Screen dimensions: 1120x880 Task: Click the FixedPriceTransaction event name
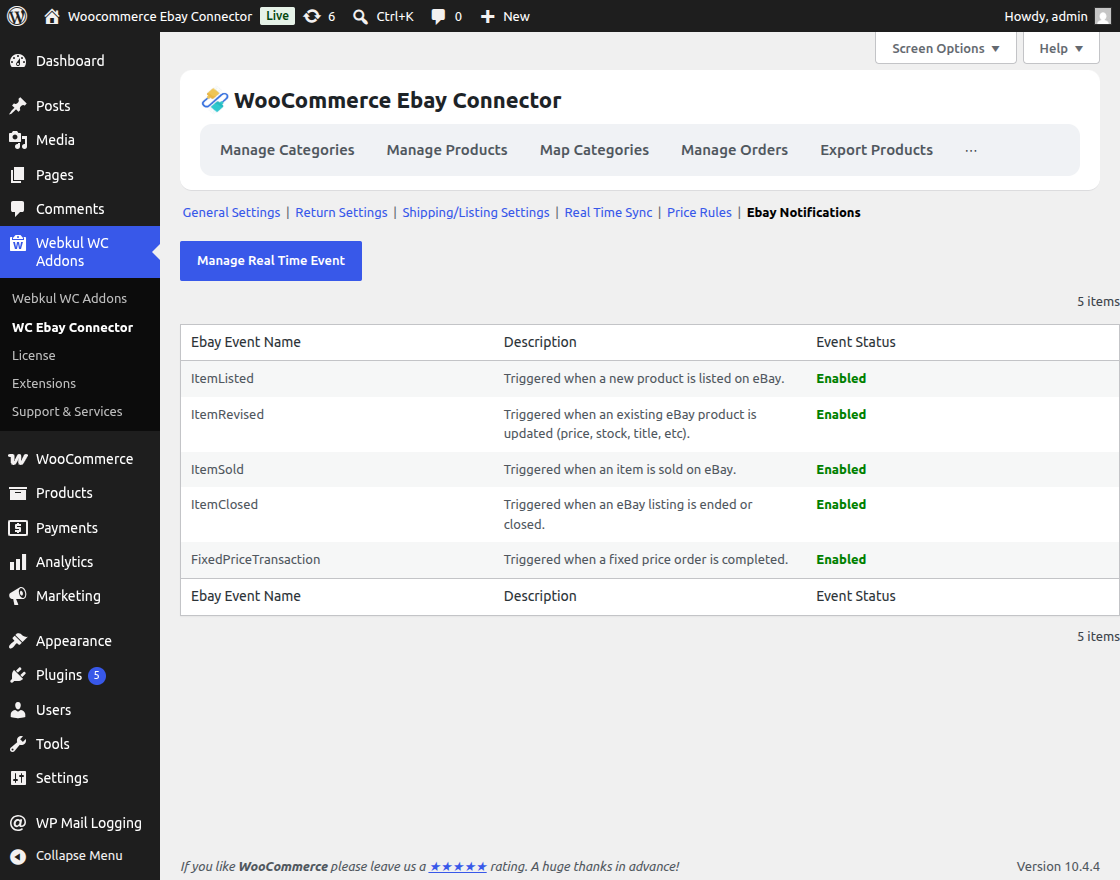click(x=256, y=559)
